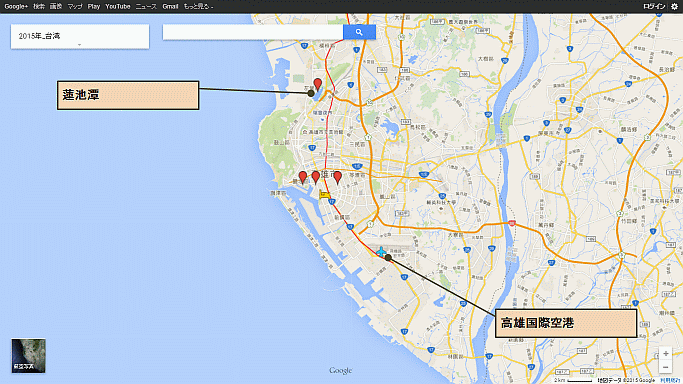
Task: Expand the 2015年_台湾 map panel arrow
Action: tap(79, 44)
